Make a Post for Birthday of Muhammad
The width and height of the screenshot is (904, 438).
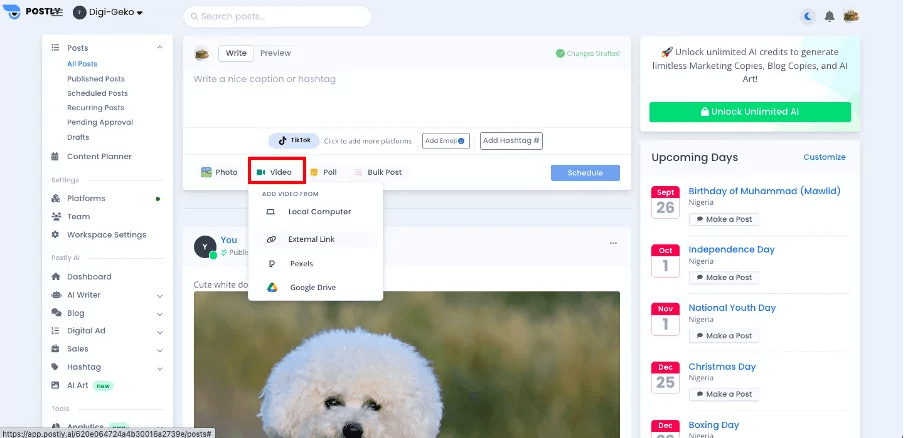724,220
